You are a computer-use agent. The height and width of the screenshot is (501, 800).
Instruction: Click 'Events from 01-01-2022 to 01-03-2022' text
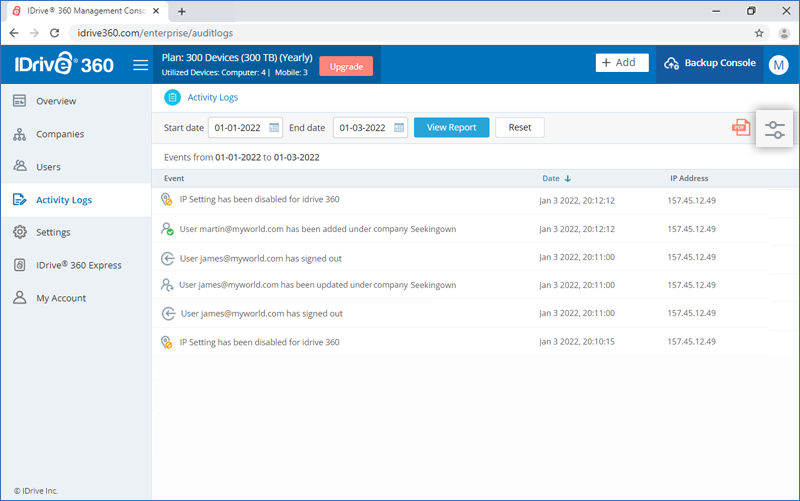(241, 157)
